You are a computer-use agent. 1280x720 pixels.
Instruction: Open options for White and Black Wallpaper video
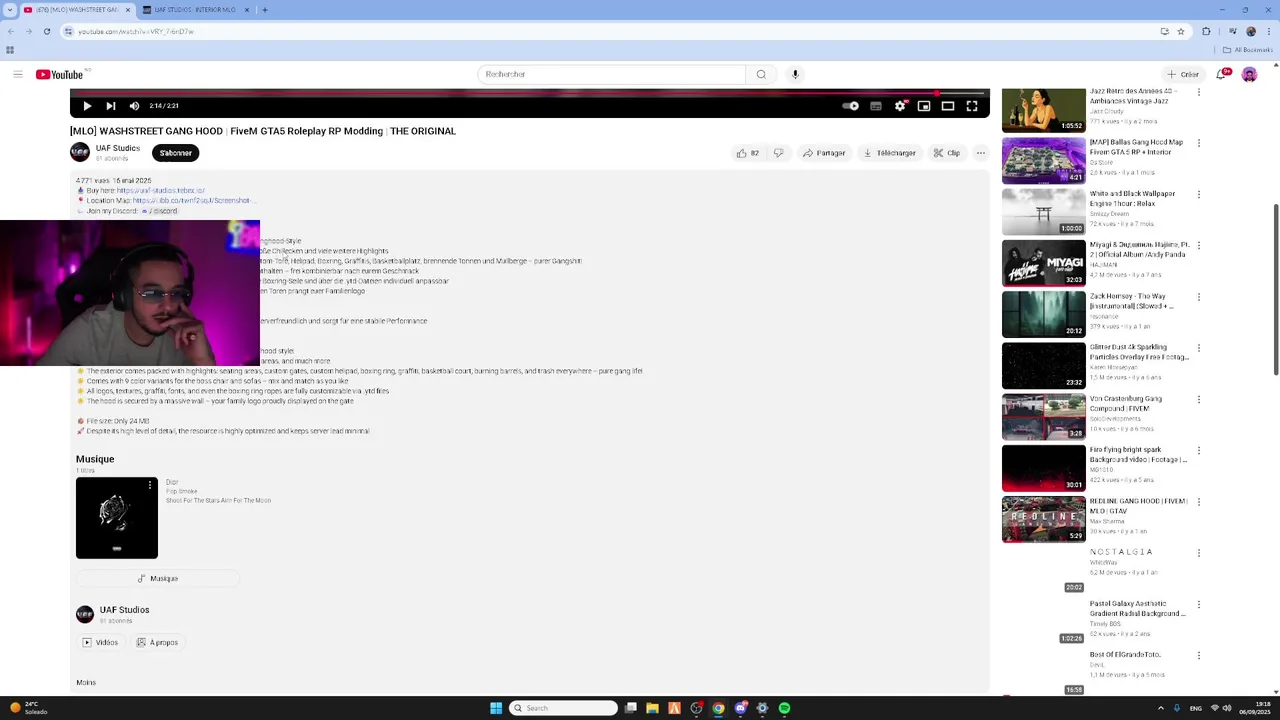point(1199,194)
